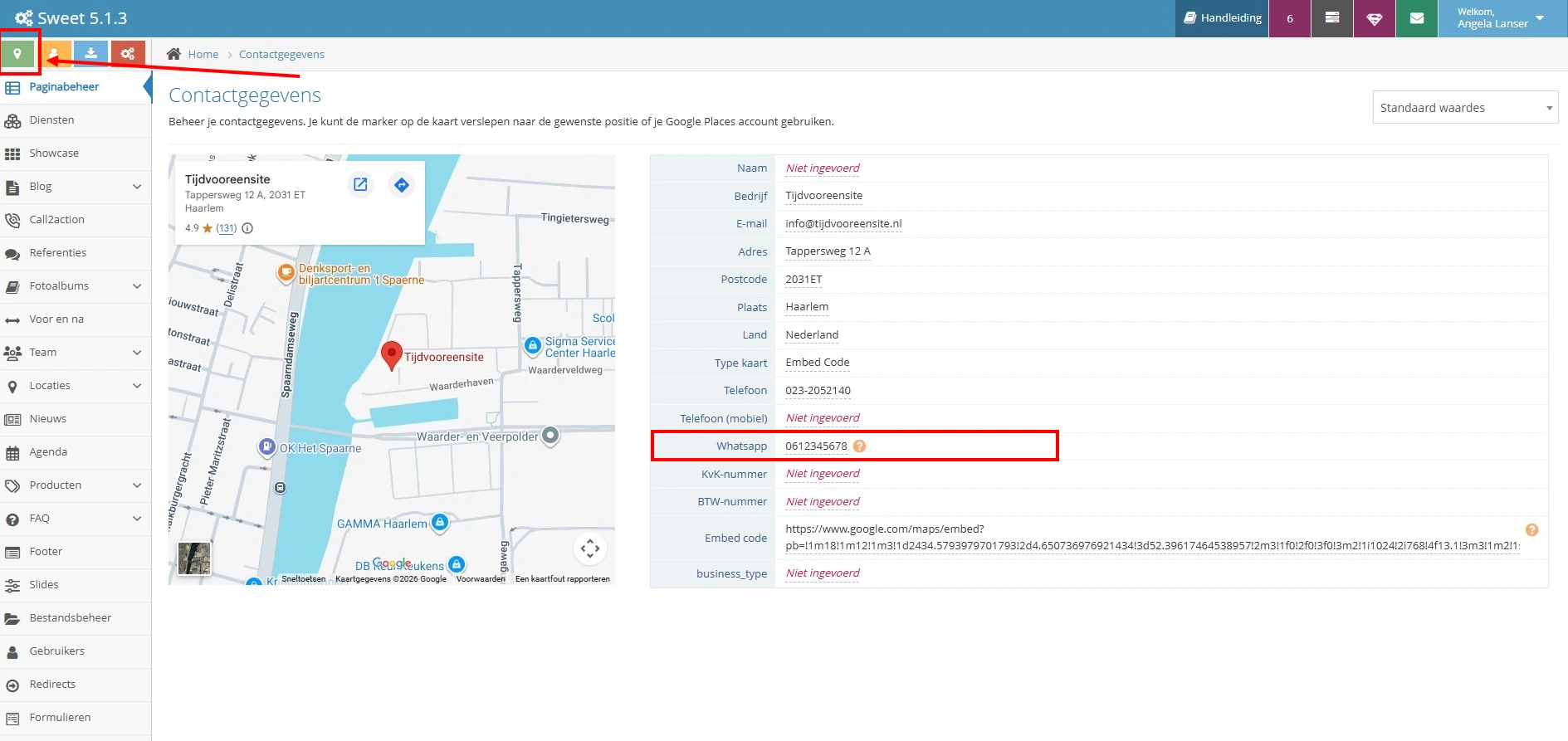Click the Embed code help question icon
Viewport: 1568px width, 741px height.
tap(1531, 529)
